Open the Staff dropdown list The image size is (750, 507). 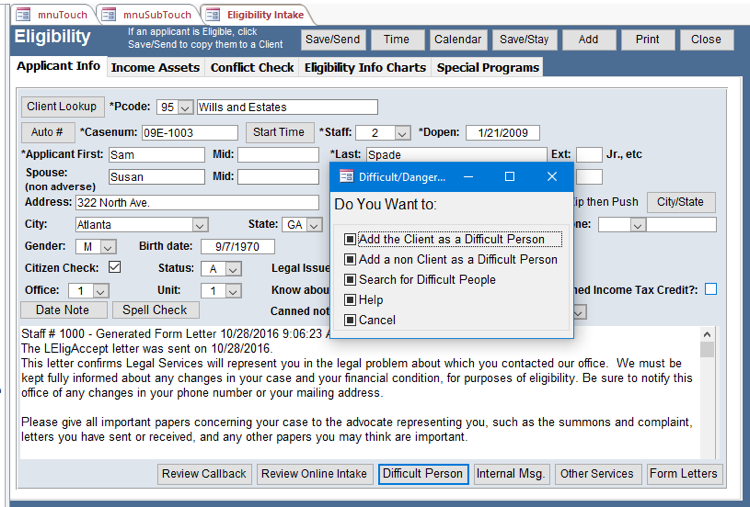tap(402, 133)
